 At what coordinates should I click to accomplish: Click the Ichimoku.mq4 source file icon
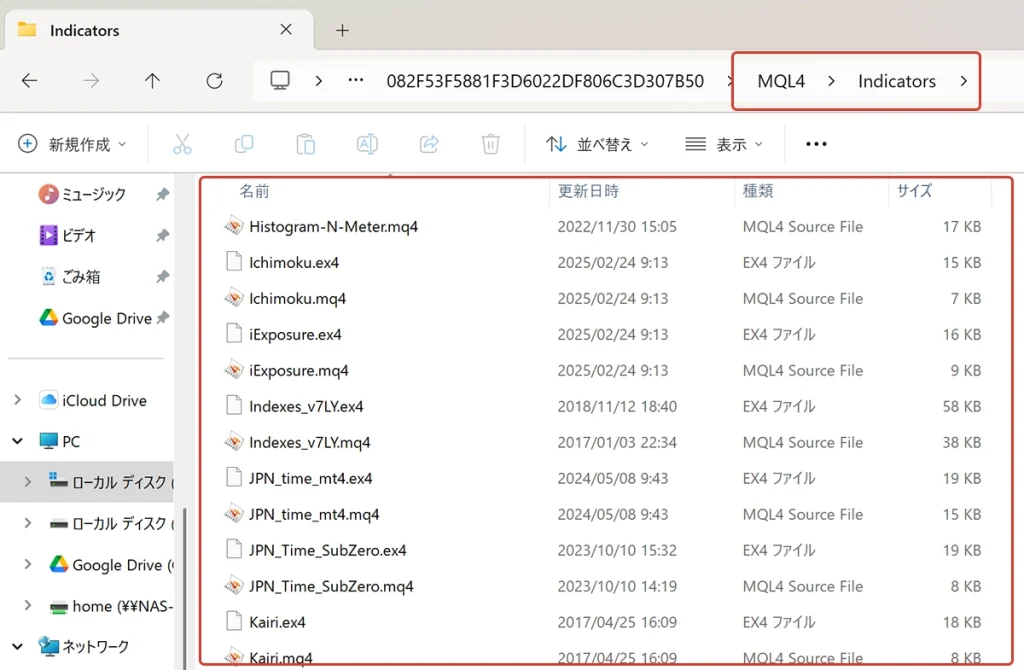(x=234, y=298)
